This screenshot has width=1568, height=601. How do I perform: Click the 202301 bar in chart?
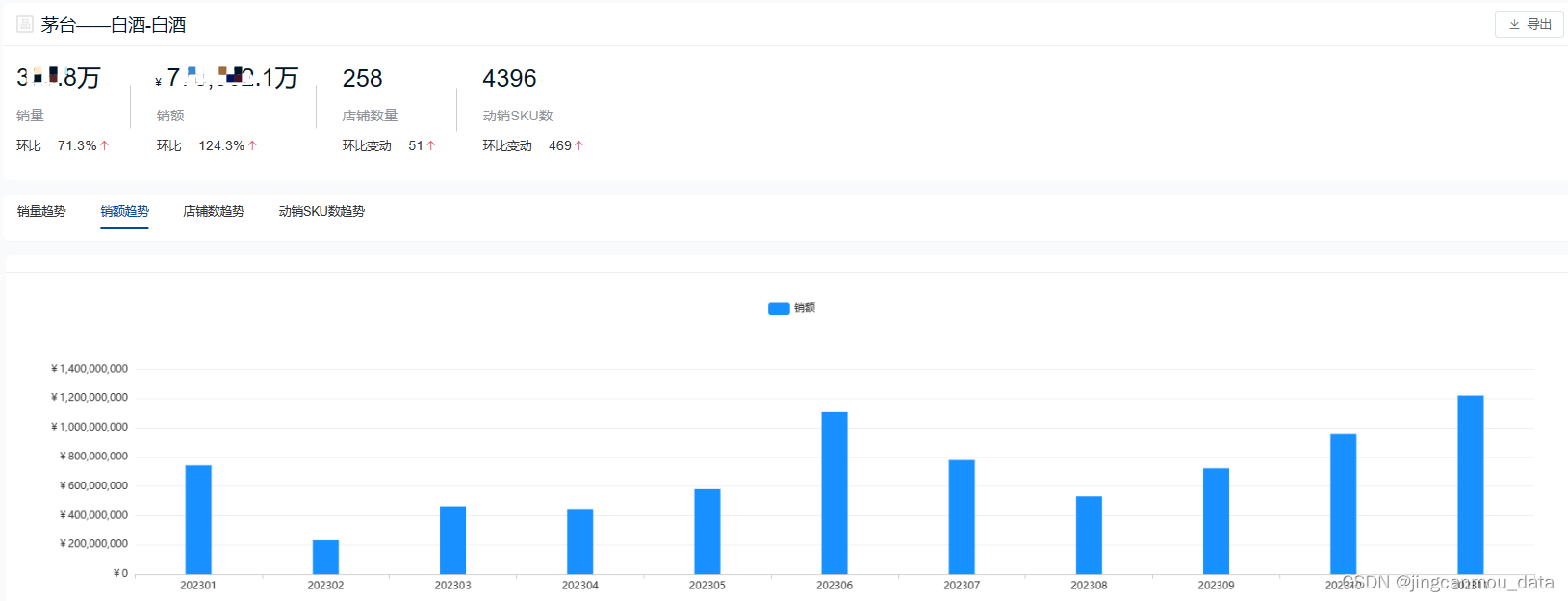coord(198,520)
